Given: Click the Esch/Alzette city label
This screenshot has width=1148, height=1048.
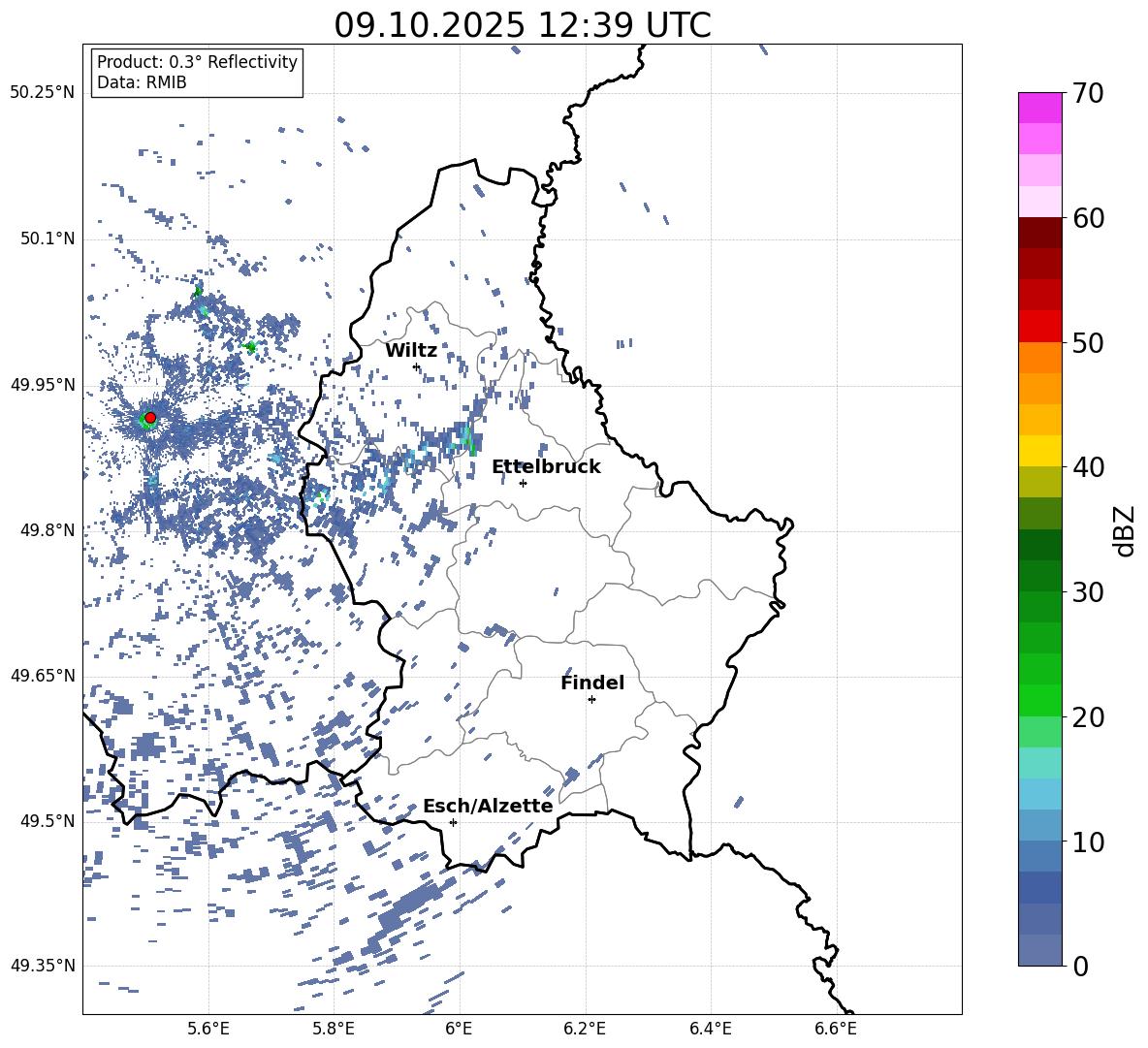Looking at the screenshot, I should click(x=488, y=806).
